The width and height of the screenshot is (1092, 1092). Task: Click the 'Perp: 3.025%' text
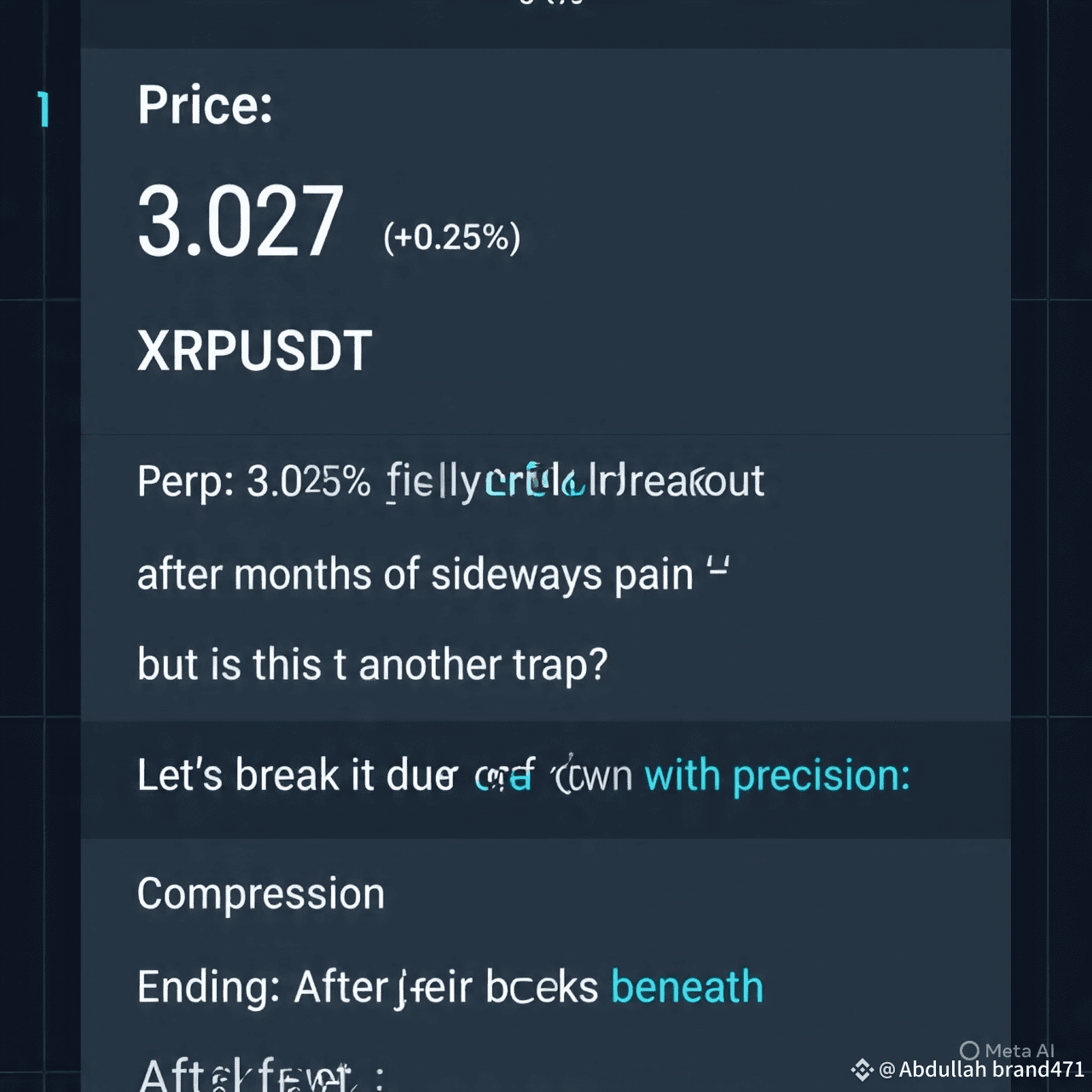pos(254,482)
